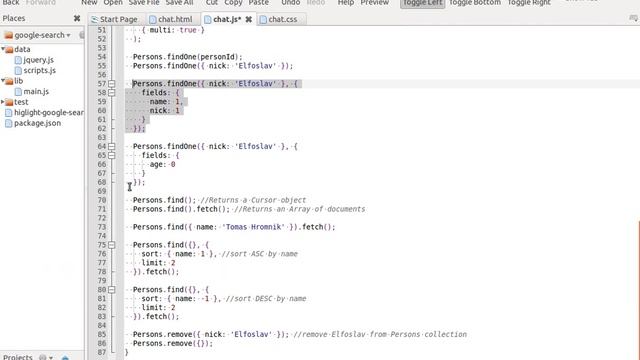The height and width of the screenshot is (360, 640).
Task: Click comment '//Returns a Cursor object'
Action: pyautogui.click(x=253, y=200)
